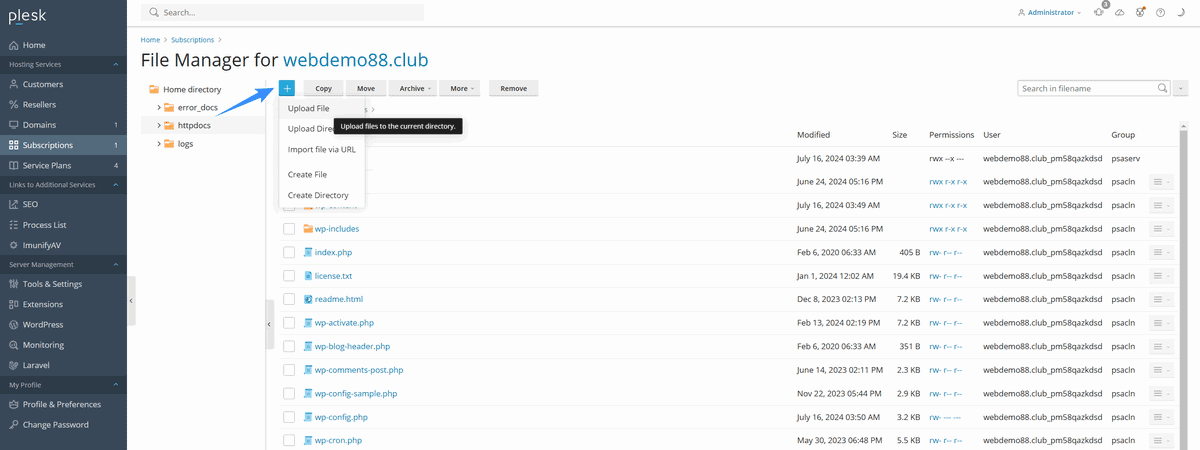
Task: Click the index.php file icon
Action: [308, 252]
